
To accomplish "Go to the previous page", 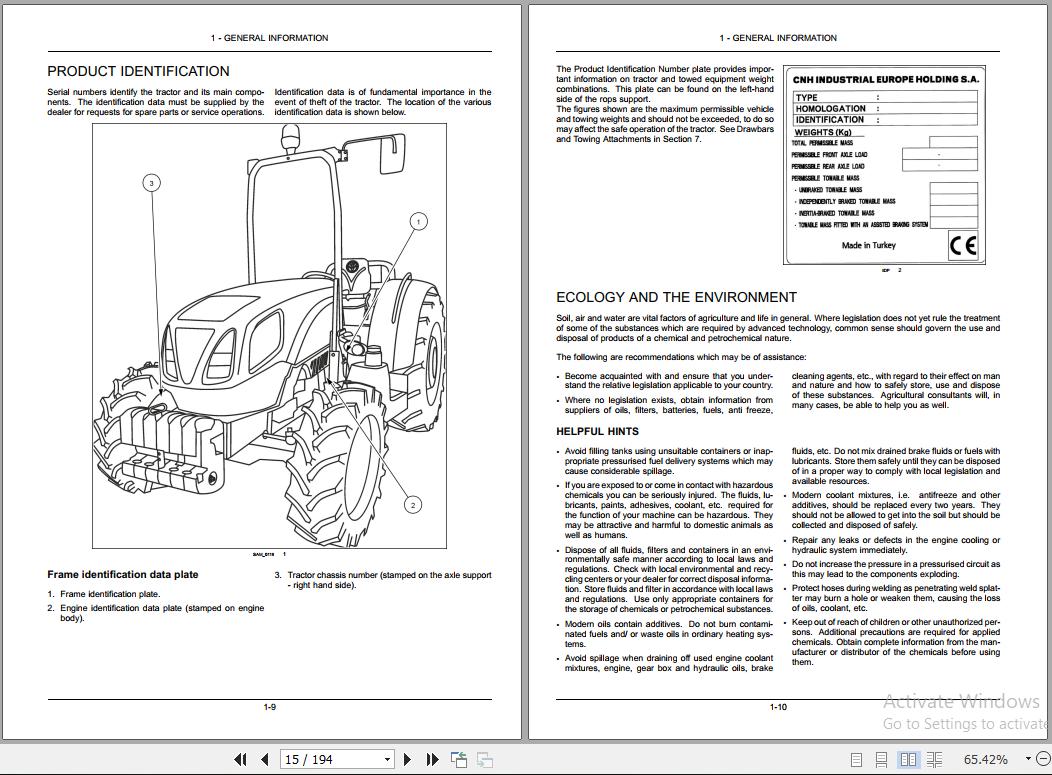I will click(x=265, y=760).
